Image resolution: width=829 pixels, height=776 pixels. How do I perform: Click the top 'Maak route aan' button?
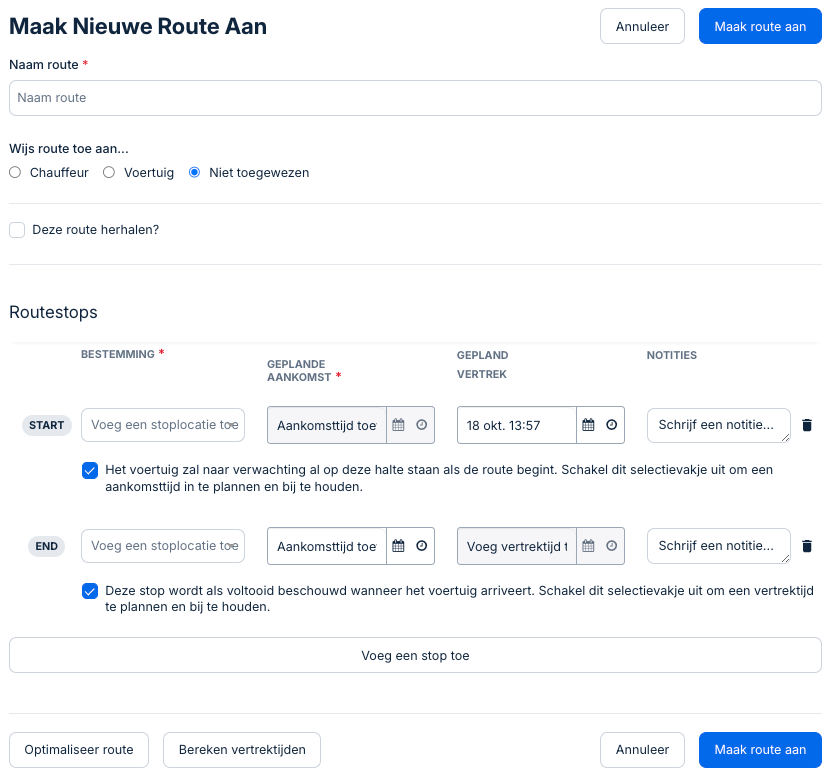(760, 27)
